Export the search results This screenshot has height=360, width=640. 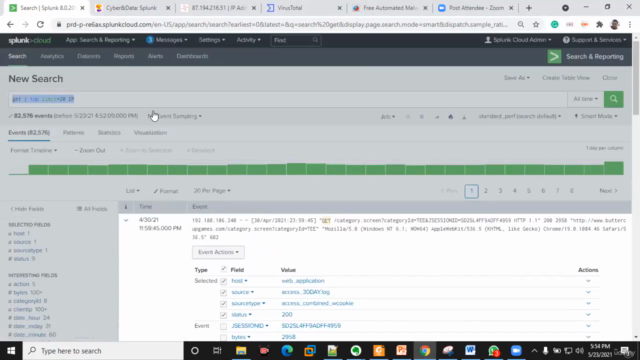pos(464,116)
